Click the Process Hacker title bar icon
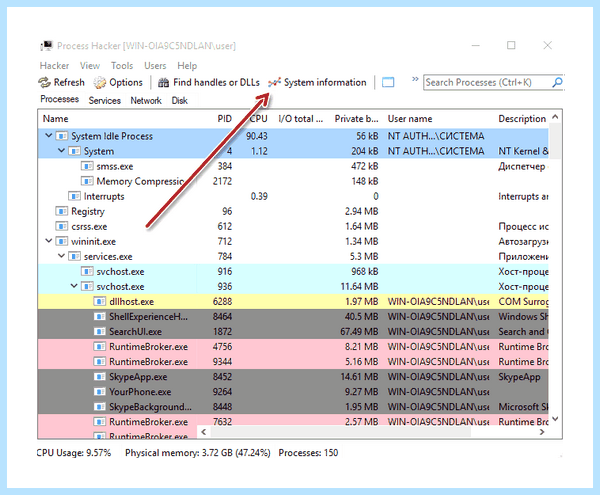 [x=46, y=46]
